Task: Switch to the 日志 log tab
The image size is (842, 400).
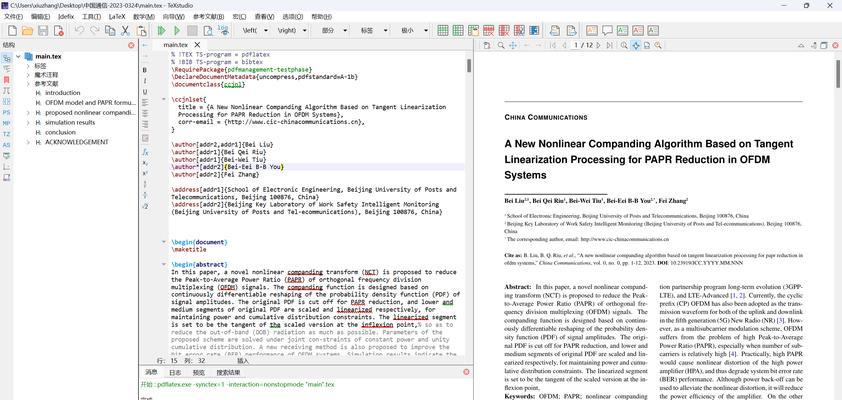Action: [175, 372]
